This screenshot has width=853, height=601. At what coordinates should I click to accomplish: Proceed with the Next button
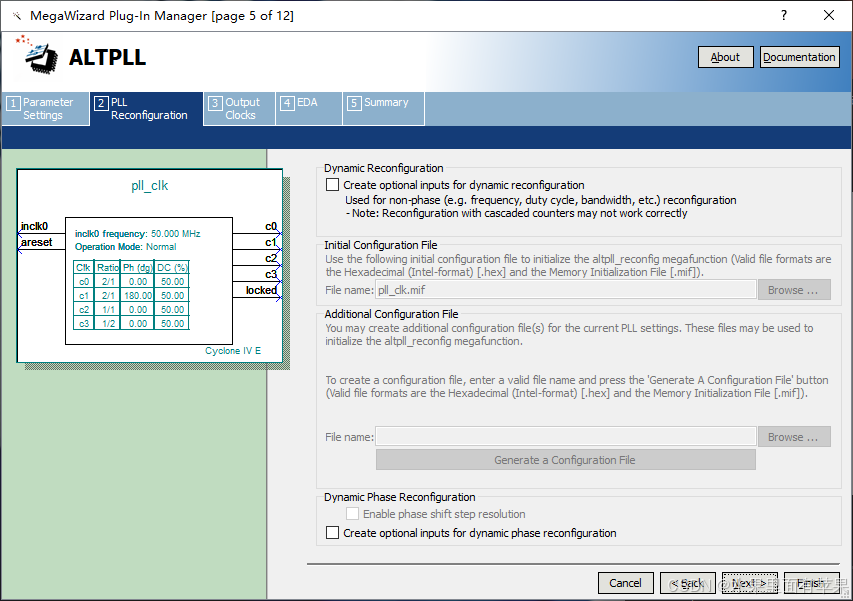(750, 583)
